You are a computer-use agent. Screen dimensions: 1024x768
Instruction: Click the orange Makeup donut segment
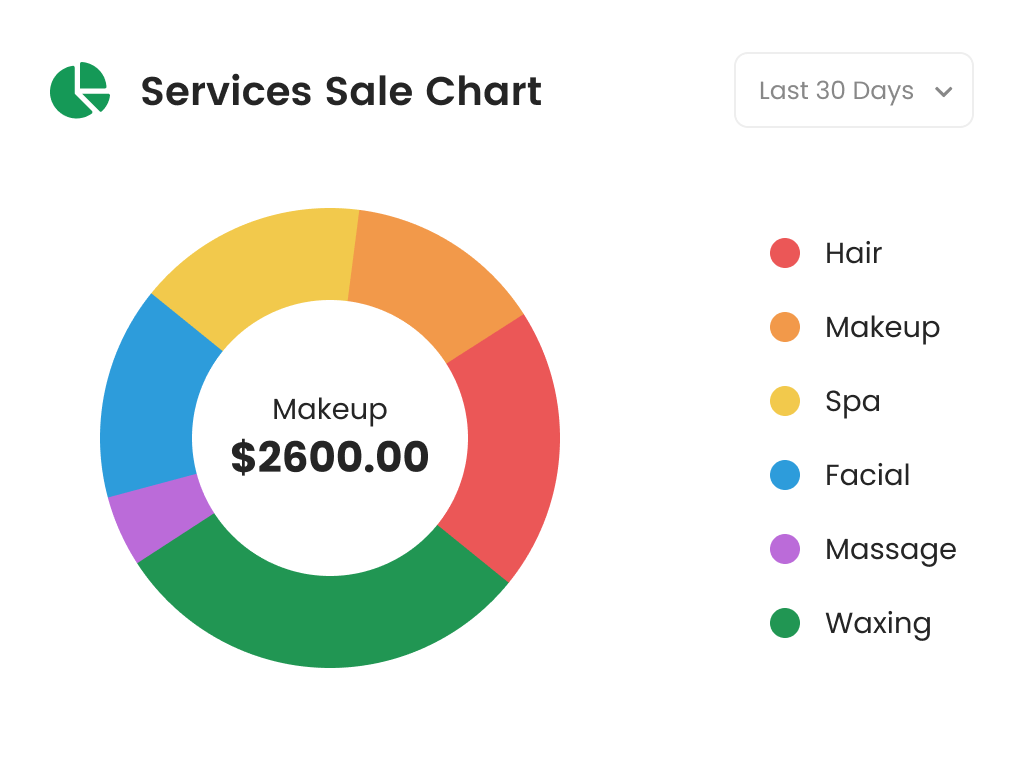(428, 280)
